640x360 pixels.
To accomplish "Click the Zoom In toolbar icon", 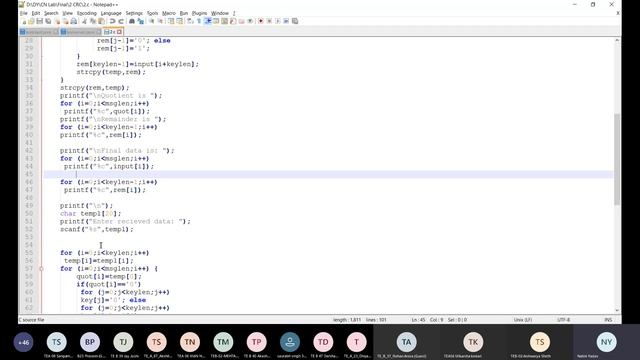I will 151,21.
